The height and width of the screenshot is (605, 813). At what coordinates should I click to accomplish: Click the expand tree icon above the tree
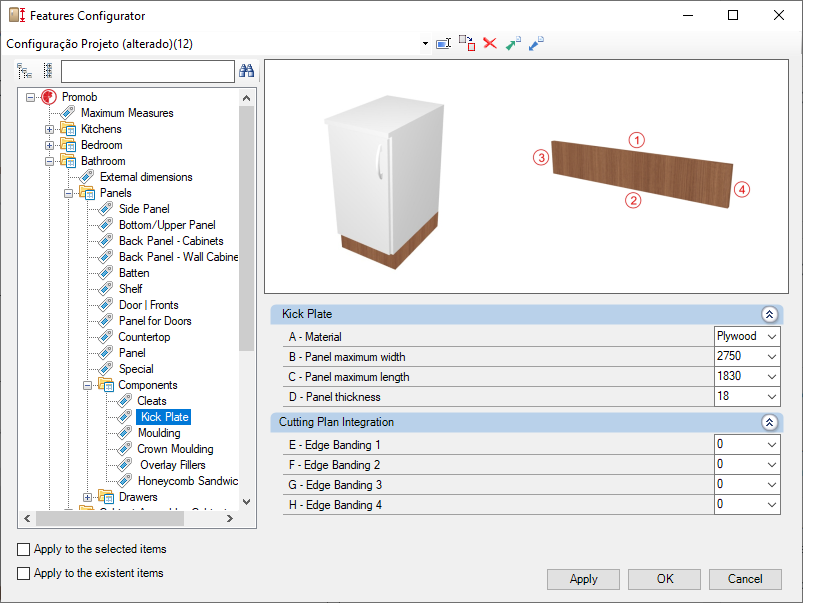coord(24,71)
